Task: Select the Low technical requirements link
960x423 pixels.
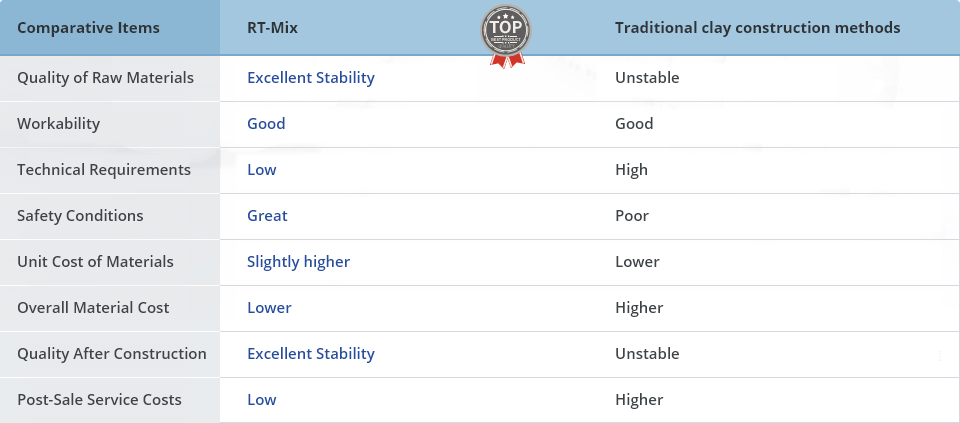Action: pyautogui.click(x=261, y=170)
